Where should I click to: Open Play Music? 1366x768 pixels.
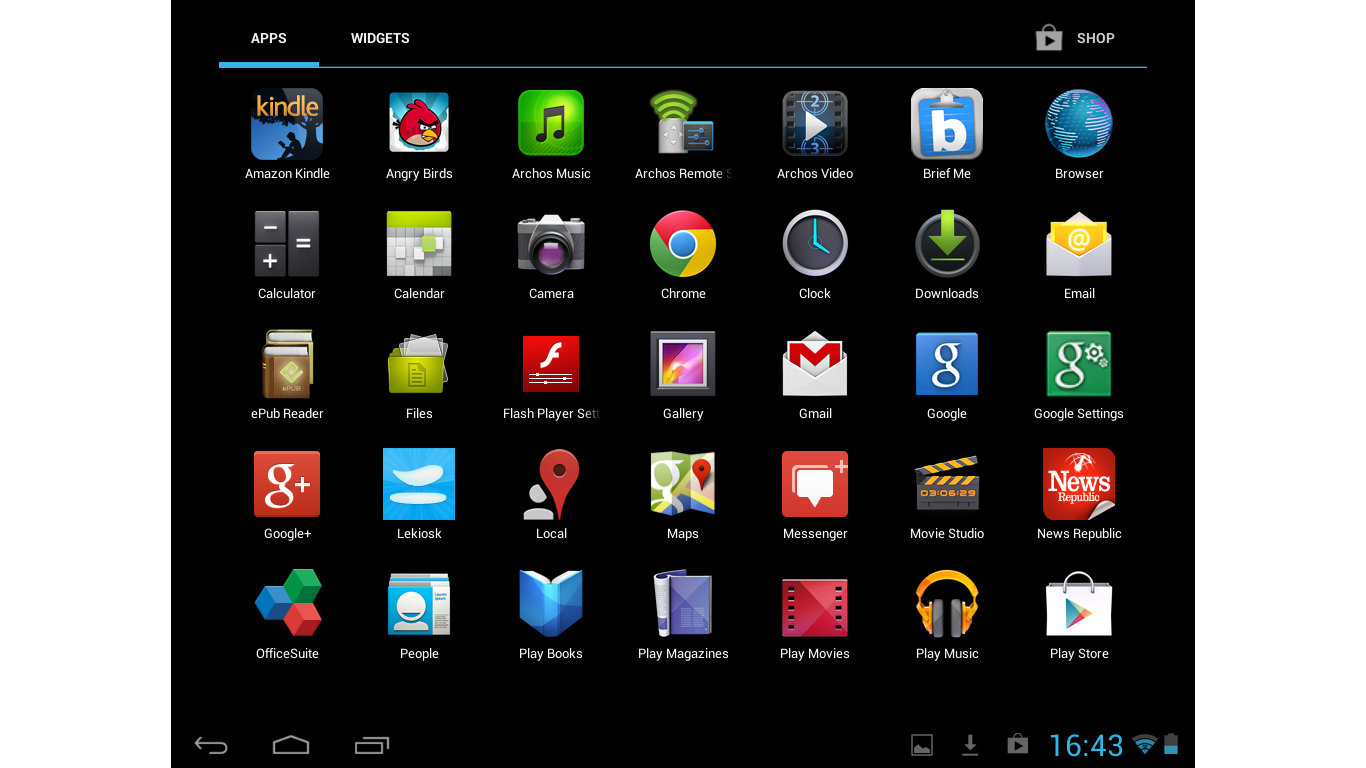click(947, 604)
